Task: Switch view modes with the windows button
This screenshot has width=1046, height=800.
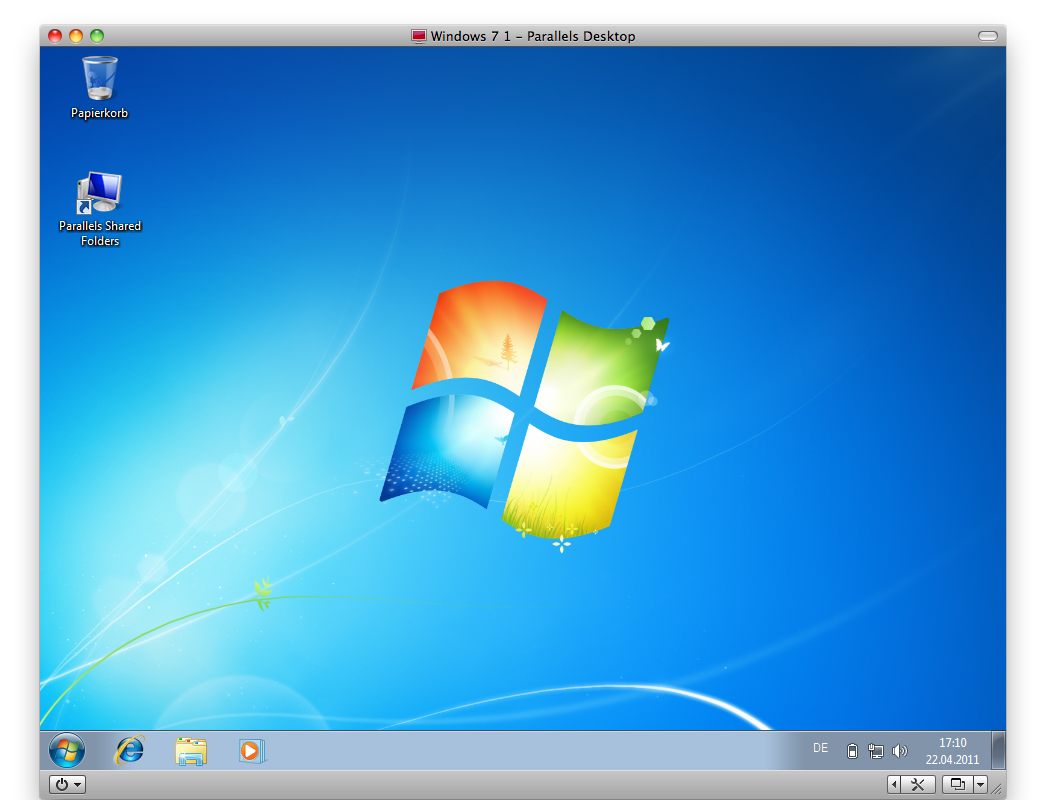Action: (x=956, y=784)
